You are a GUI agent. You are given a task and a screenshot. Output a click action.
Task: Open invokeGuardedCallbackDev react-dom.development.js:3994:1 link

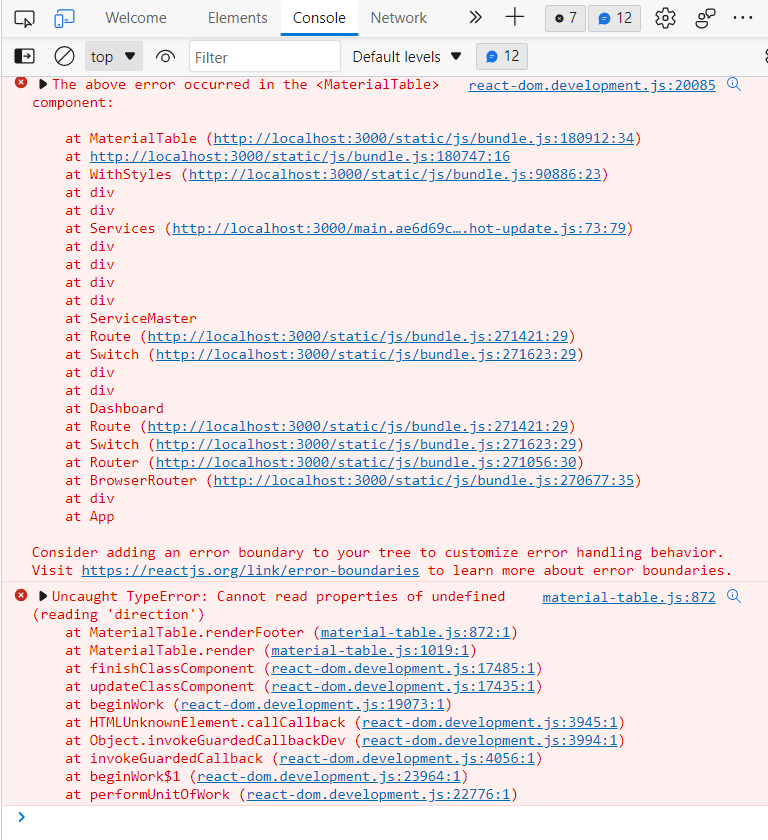coord(490,740)
